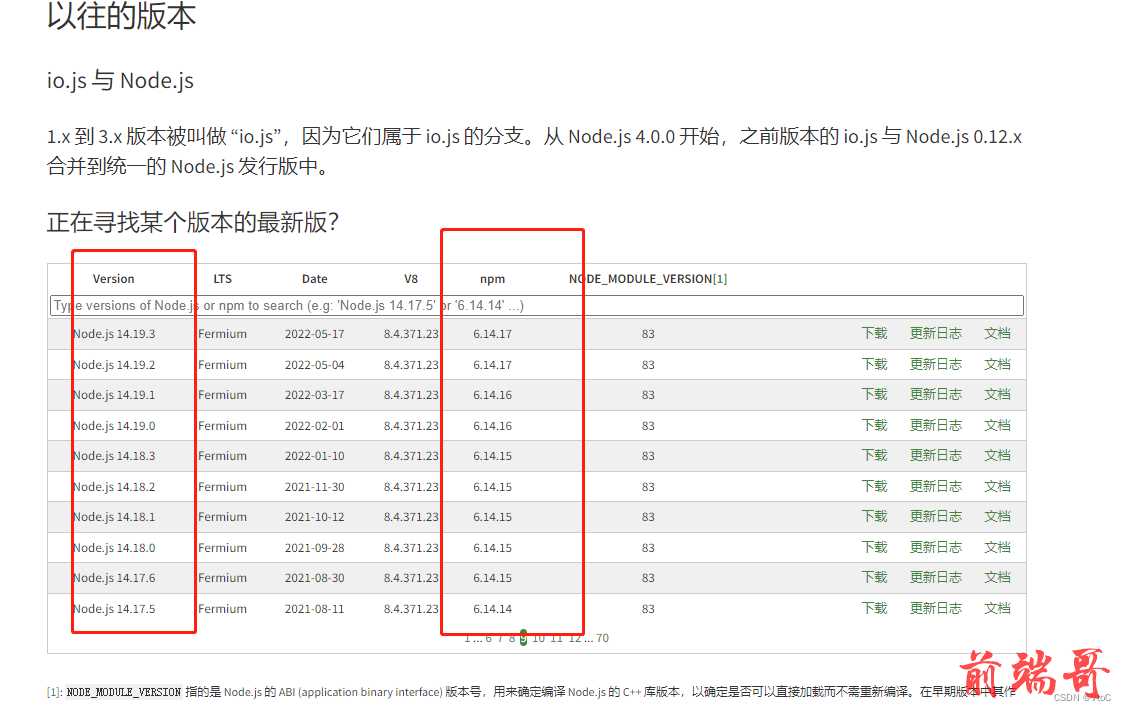Click the date cell 2022-02-01
Image resolution: width=1126 pixels, height=711 pixels.
tap(315, 426)
